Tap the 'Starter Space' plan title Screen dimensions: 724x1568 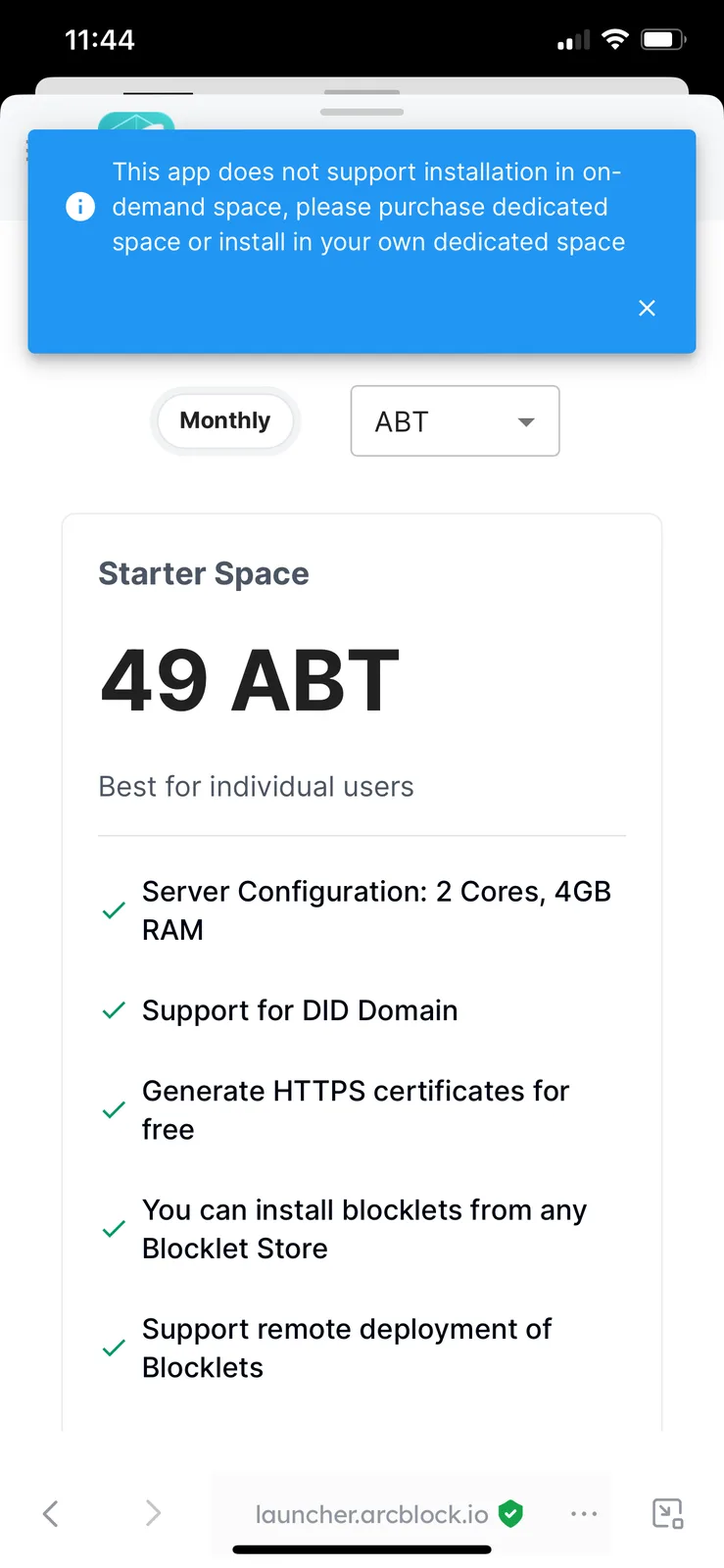pyautogui.click(x=204, y=573)
